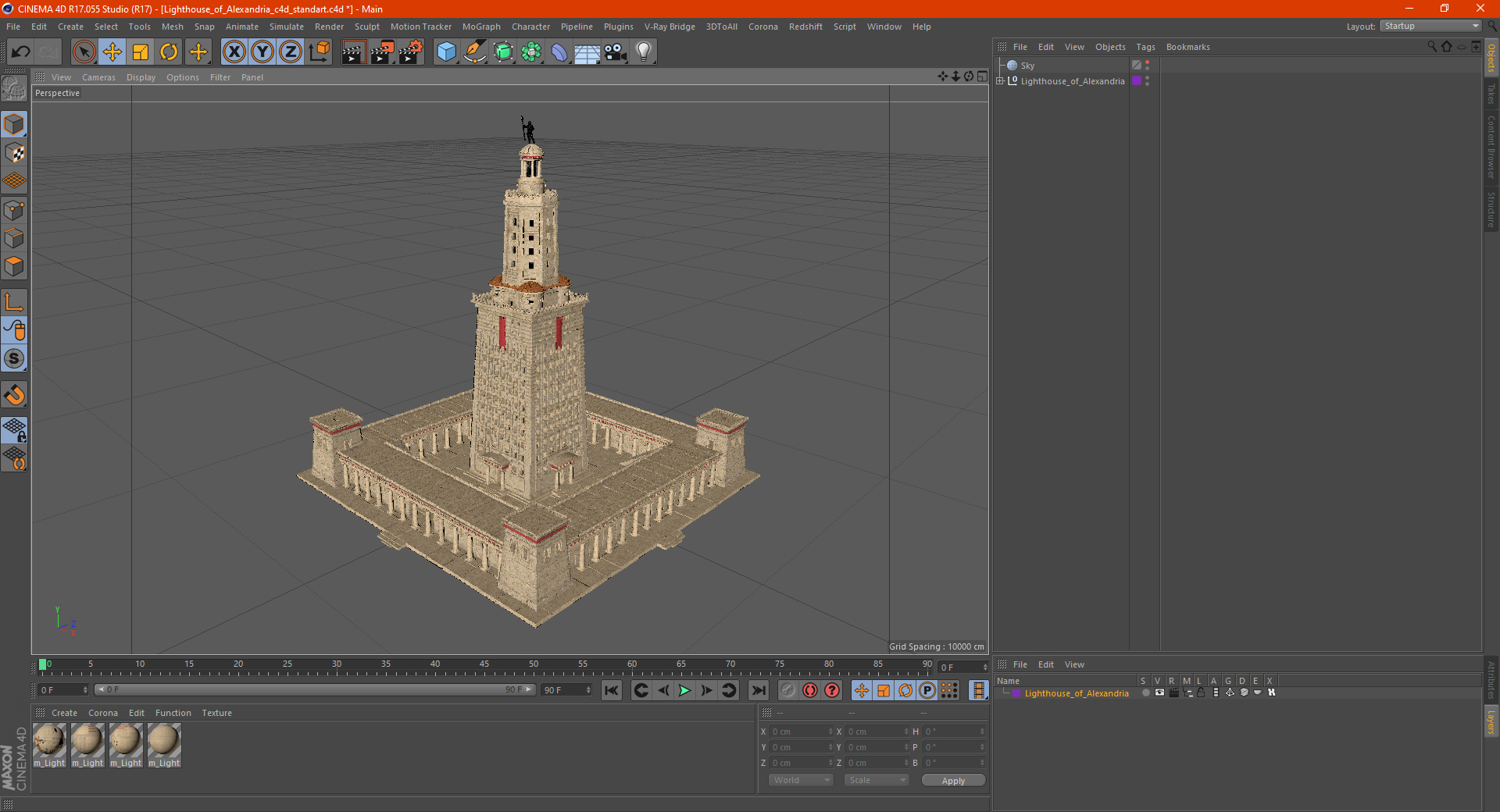The width and height of the screenshot is (1500, 812).
Task: Enable Points mode in left sidebar
Action: [x=14, y=209]
